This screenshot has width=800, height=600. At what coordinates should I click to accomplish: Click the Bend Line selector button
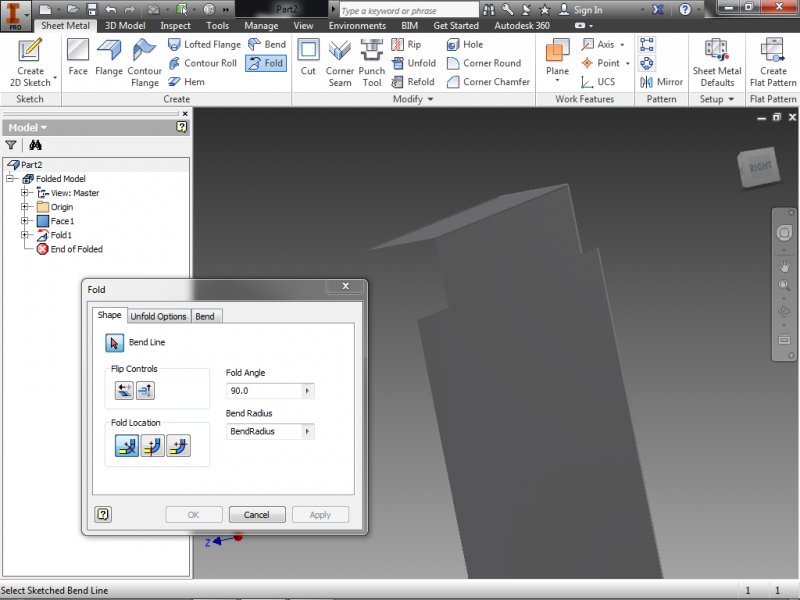click(x=114, y=342)
